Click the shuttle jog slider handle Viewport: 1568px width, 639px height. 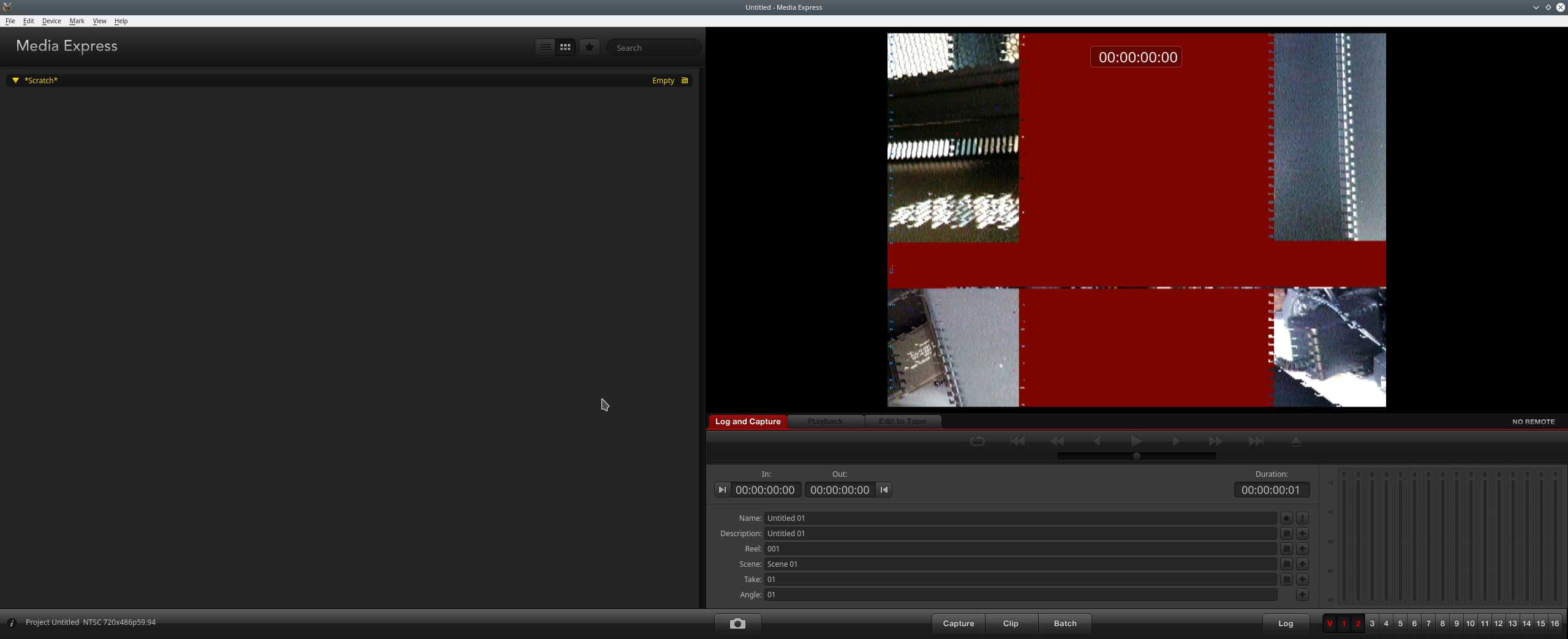click(1137, 456)
